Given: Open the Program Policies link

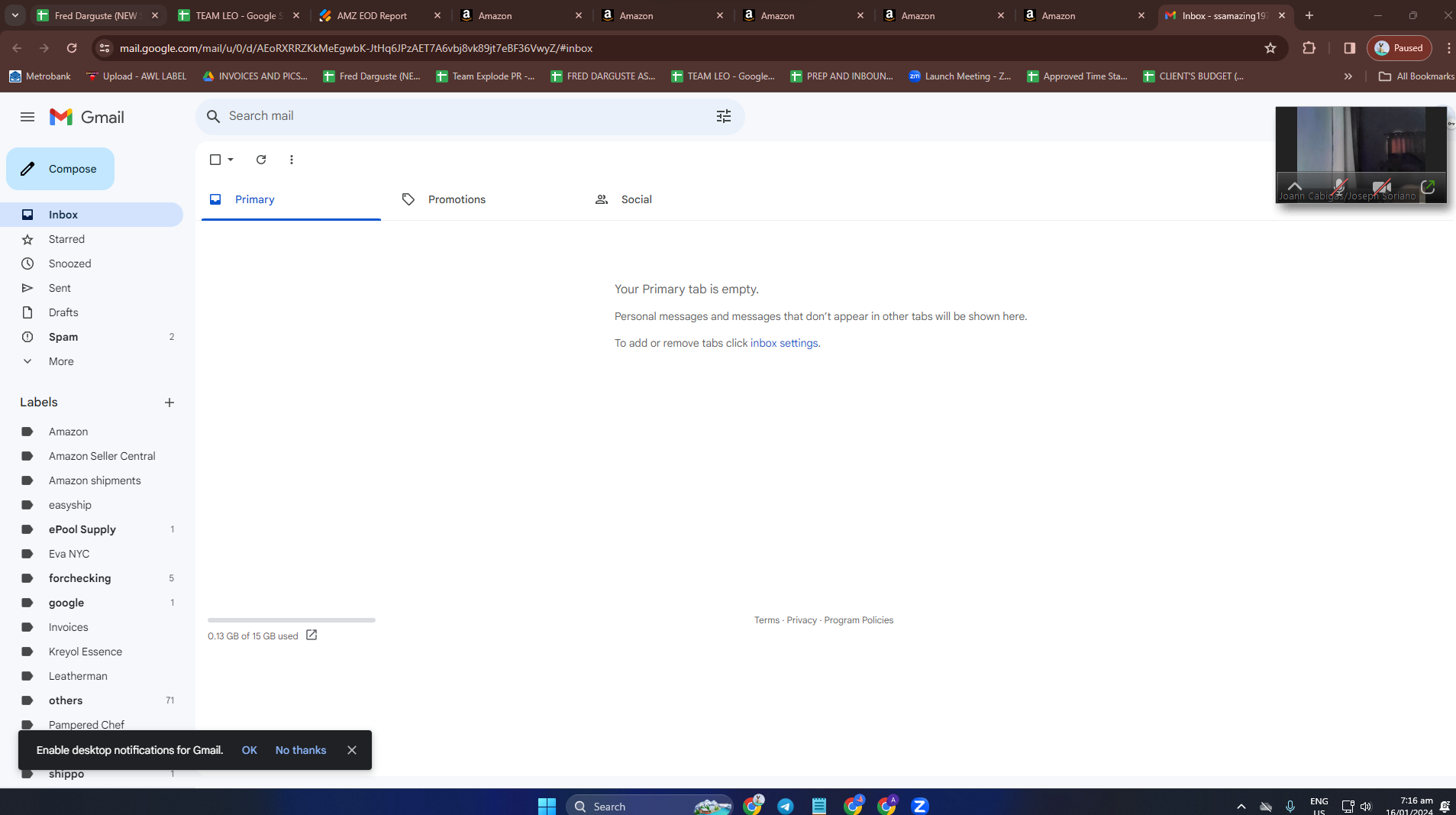Looking at the screenshot, I should [859, 620].
